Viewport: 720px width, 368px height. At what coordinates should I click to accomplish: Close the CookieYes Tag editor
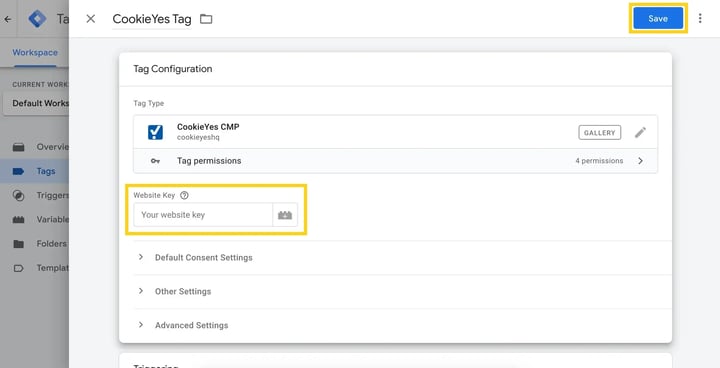[91, 19]
